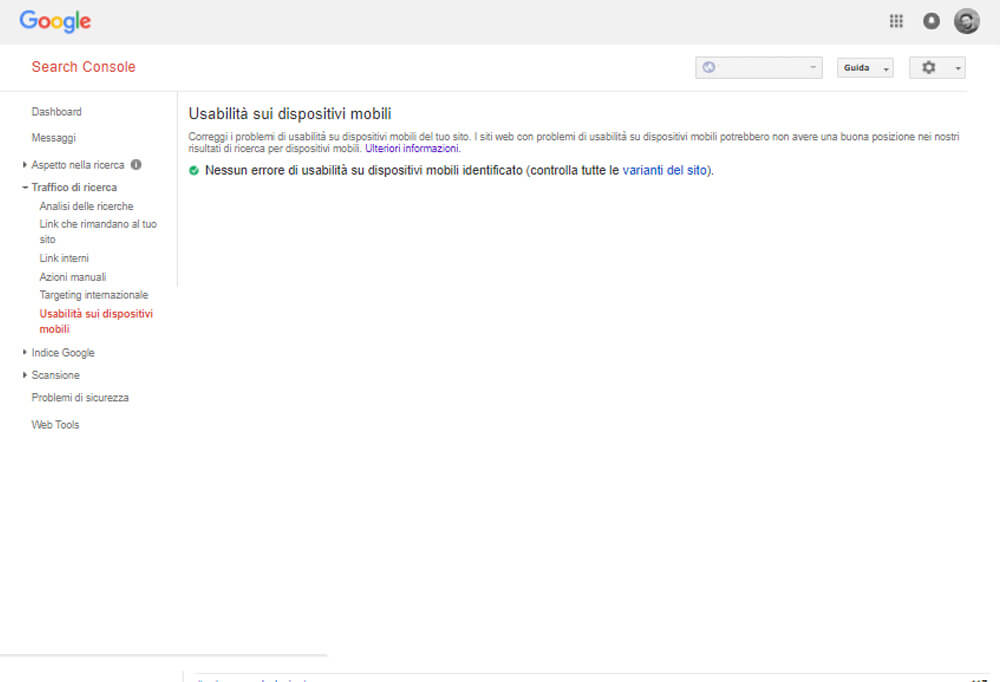
Task: Open Link che rimandano al tuo sito
Action: [x=98, y=232]
